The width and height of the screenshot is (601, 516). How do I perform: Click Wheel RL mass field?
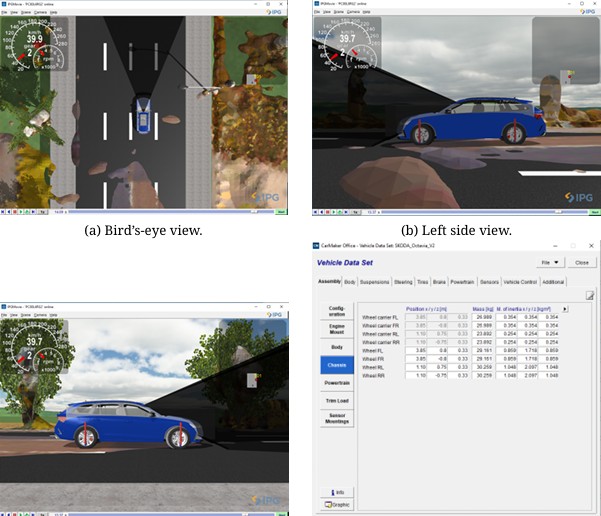point(483,367)
